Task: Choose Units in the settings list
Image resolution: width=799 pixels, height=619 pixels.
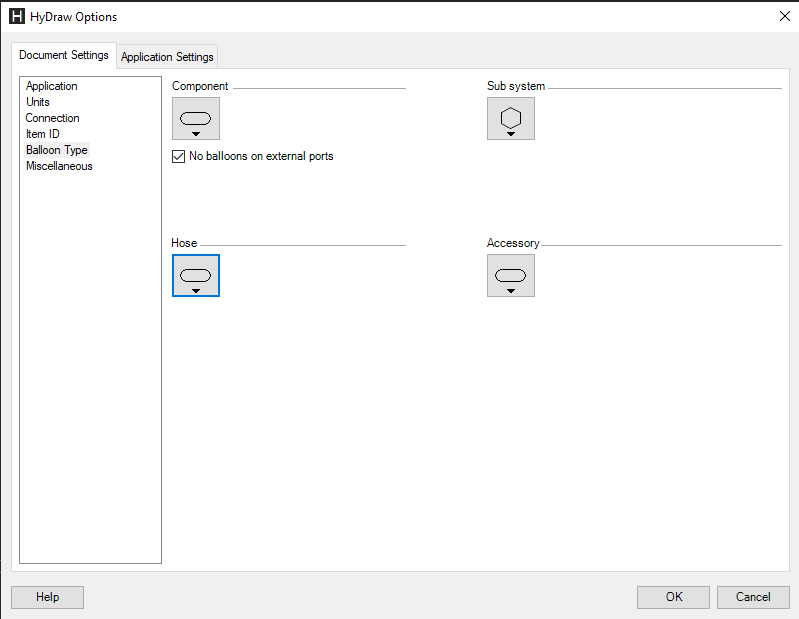Action: pyautogui.click(x=38, y=102)
